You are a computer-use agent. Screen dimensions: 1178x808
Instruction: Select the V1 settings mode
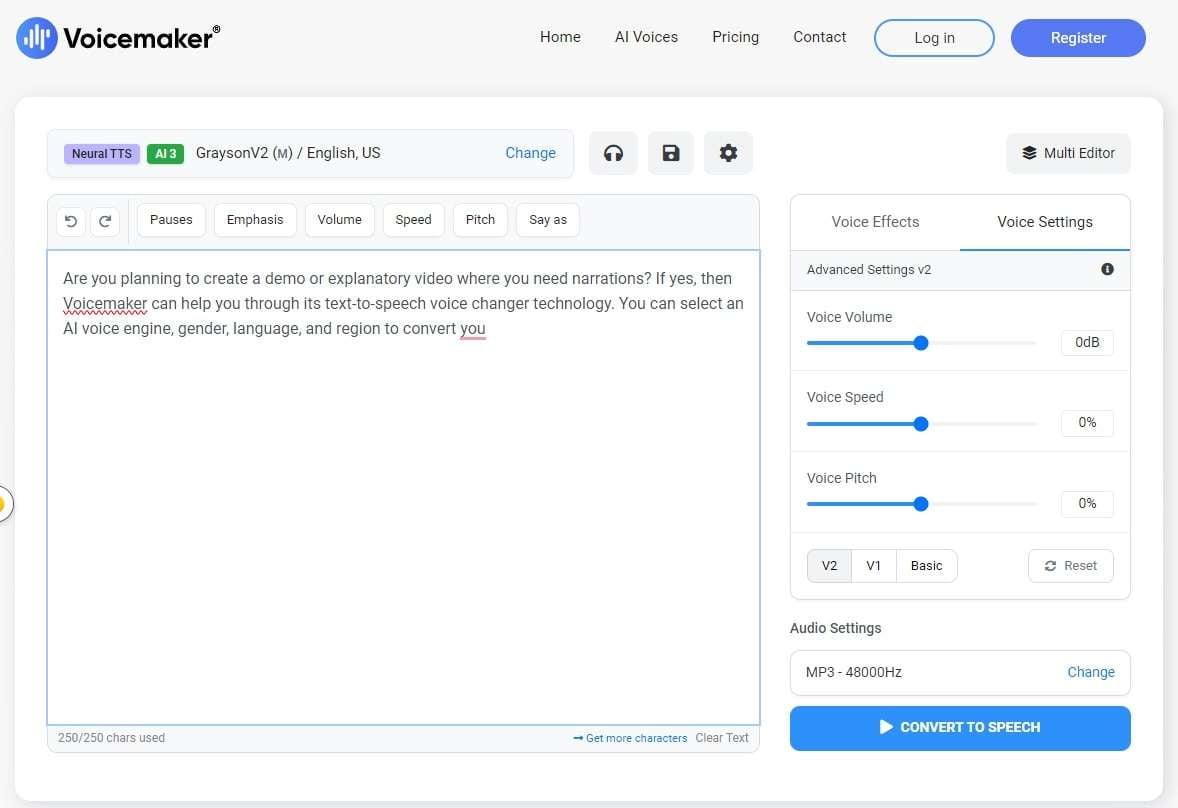[873, 566]
